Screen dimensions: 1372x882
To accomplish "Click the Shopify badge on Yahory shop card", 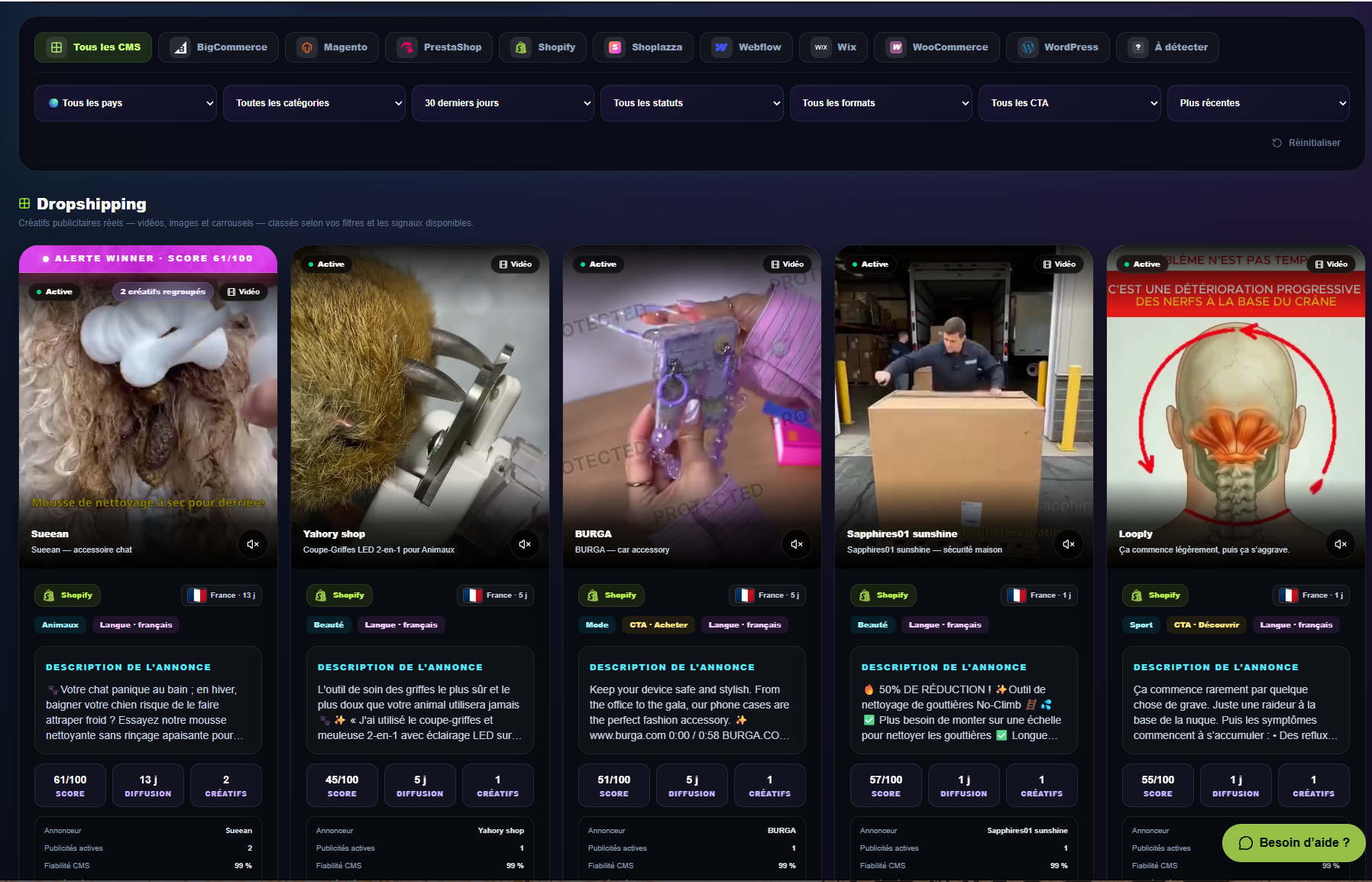I will [x=340, y=595].
